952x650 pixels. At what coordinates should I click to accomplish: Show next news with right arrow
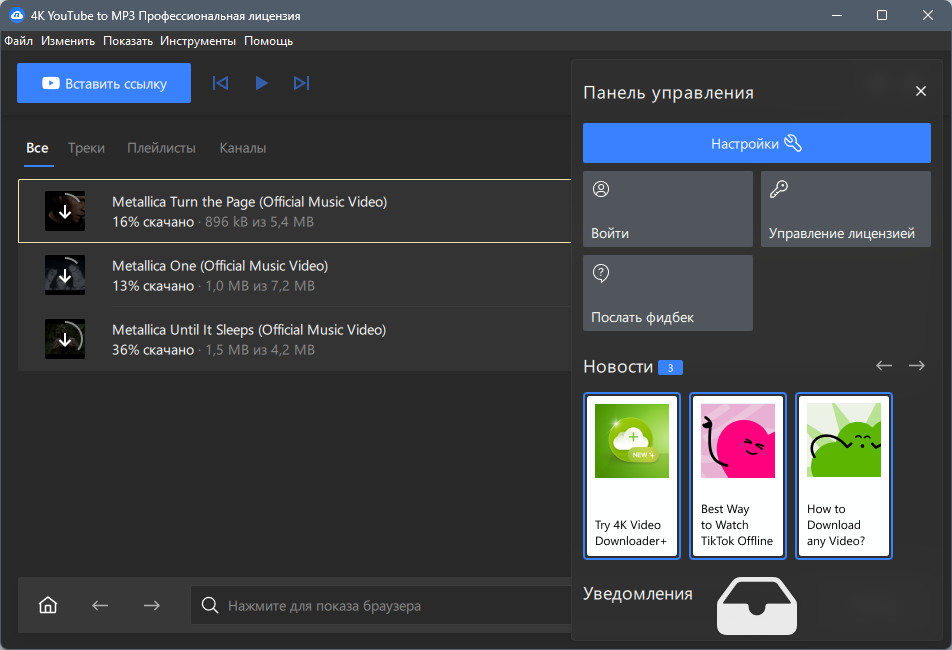pyautogui.click(x=917, y=365)
